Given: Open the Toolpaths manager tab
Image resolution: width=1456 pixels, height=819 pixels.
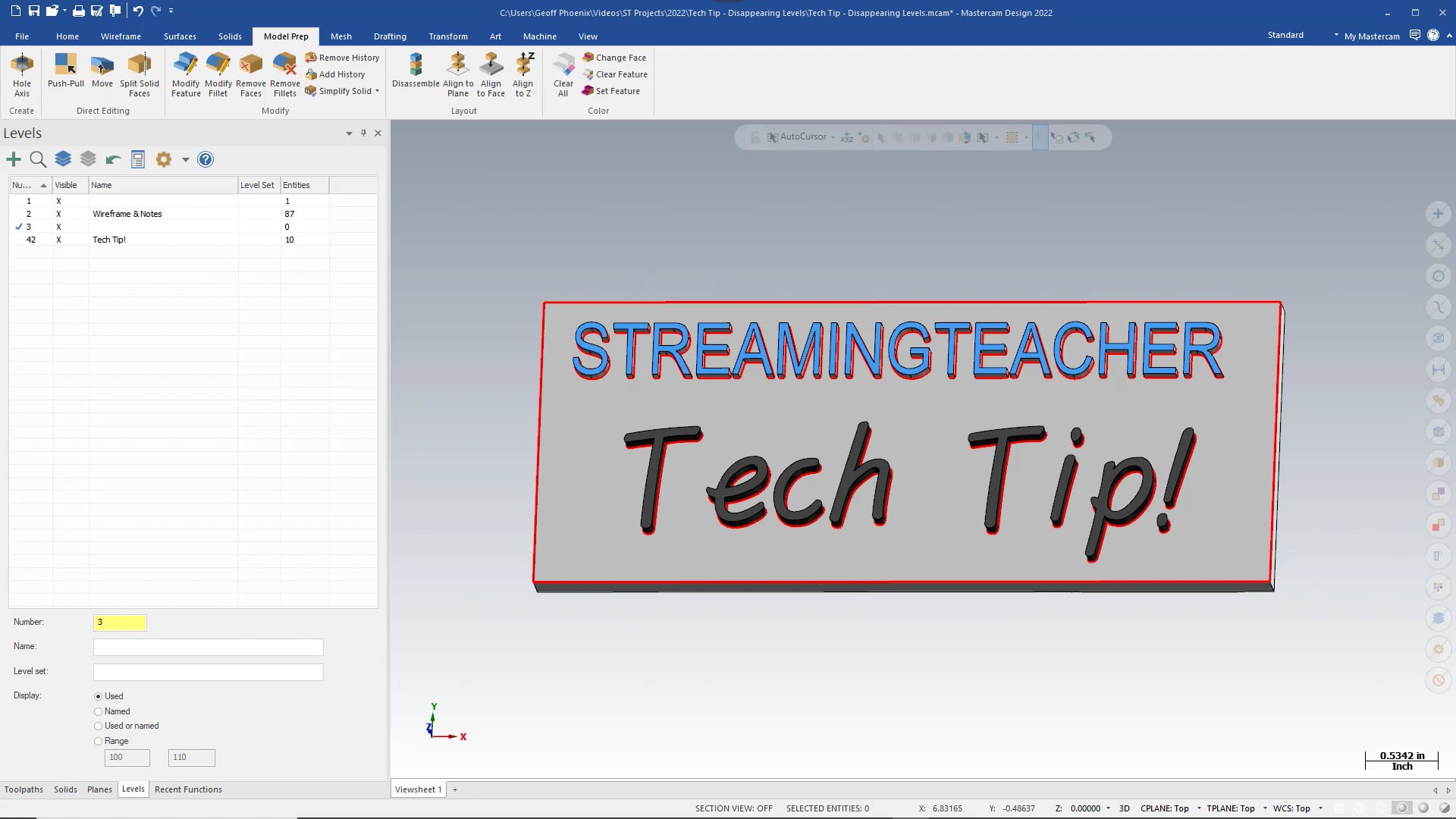Looking at the screenshot, I should click(24, 789).
